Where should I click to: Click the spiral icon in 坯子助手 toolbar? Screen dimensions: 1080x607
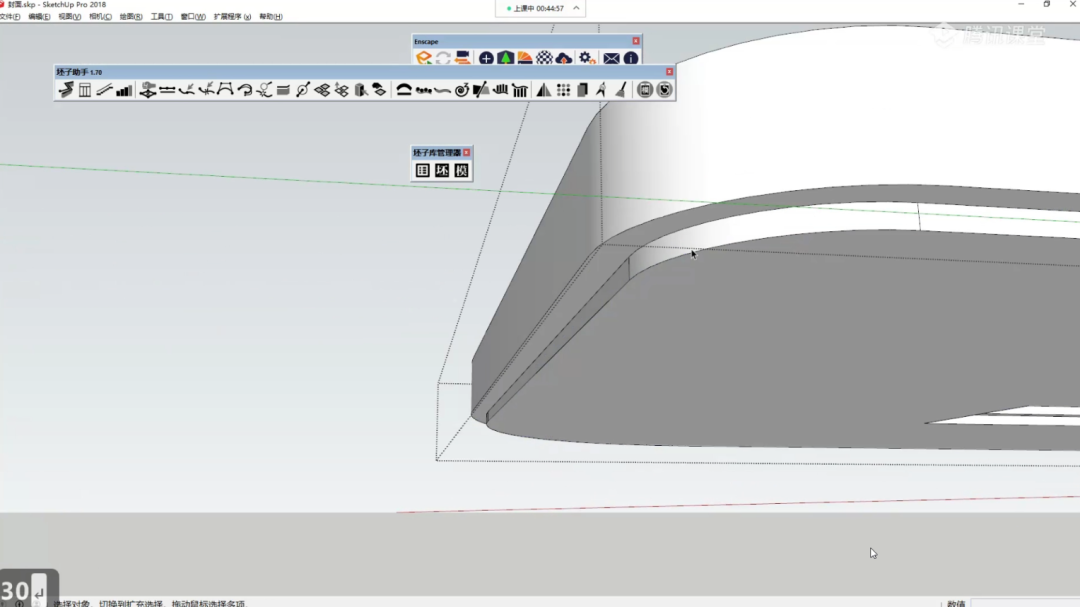(461, 90)
